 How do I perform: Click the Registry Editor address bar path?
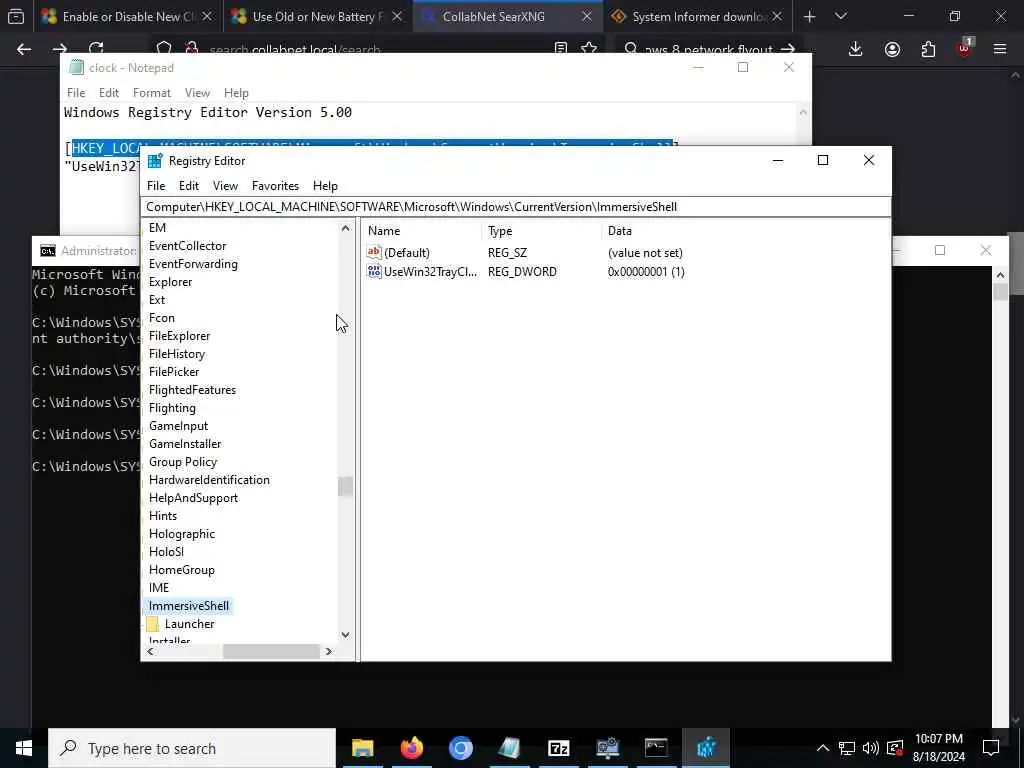tap(515, 207)
